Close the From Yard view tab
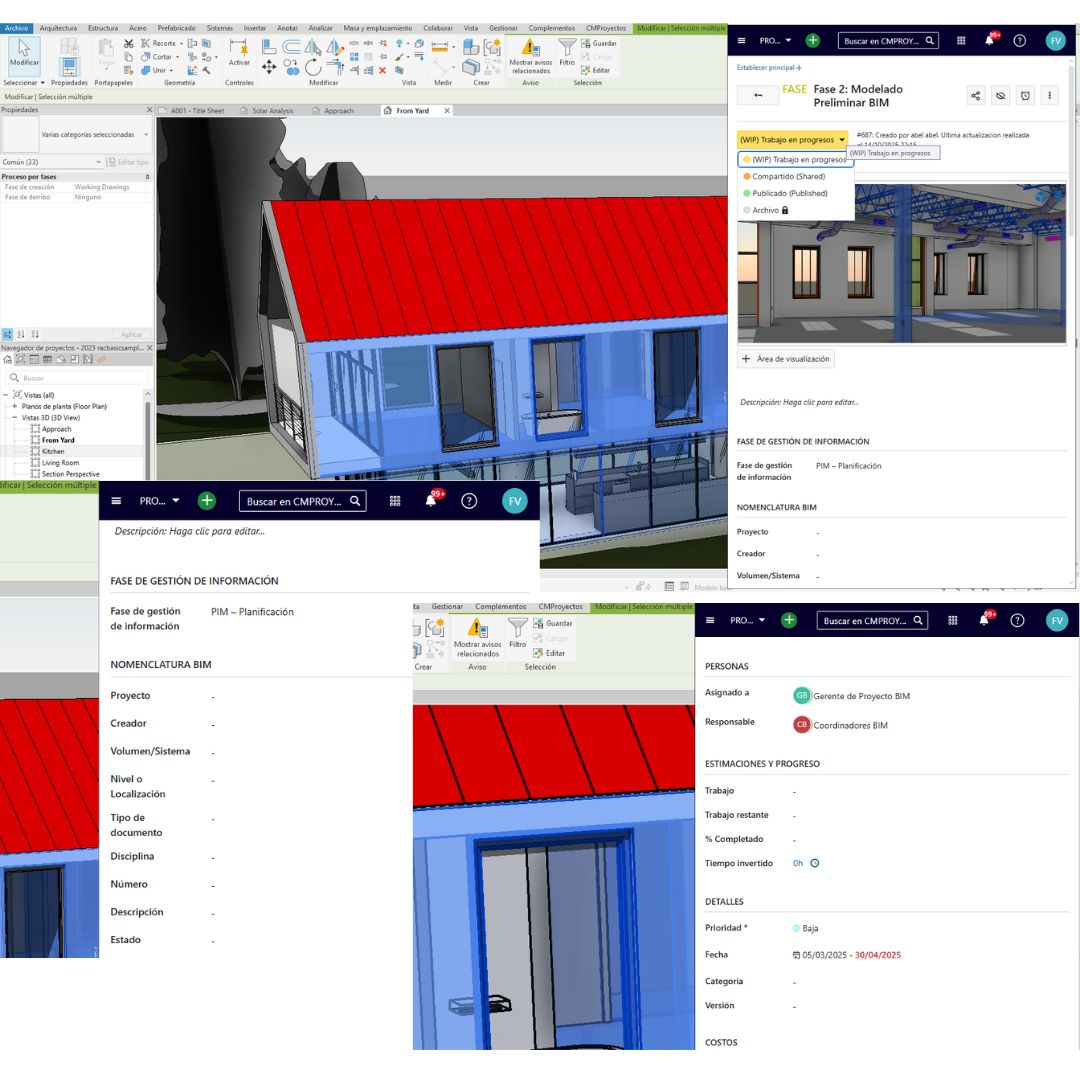This screenshot has width=1080, height=1080. click(x=446, y=111)
